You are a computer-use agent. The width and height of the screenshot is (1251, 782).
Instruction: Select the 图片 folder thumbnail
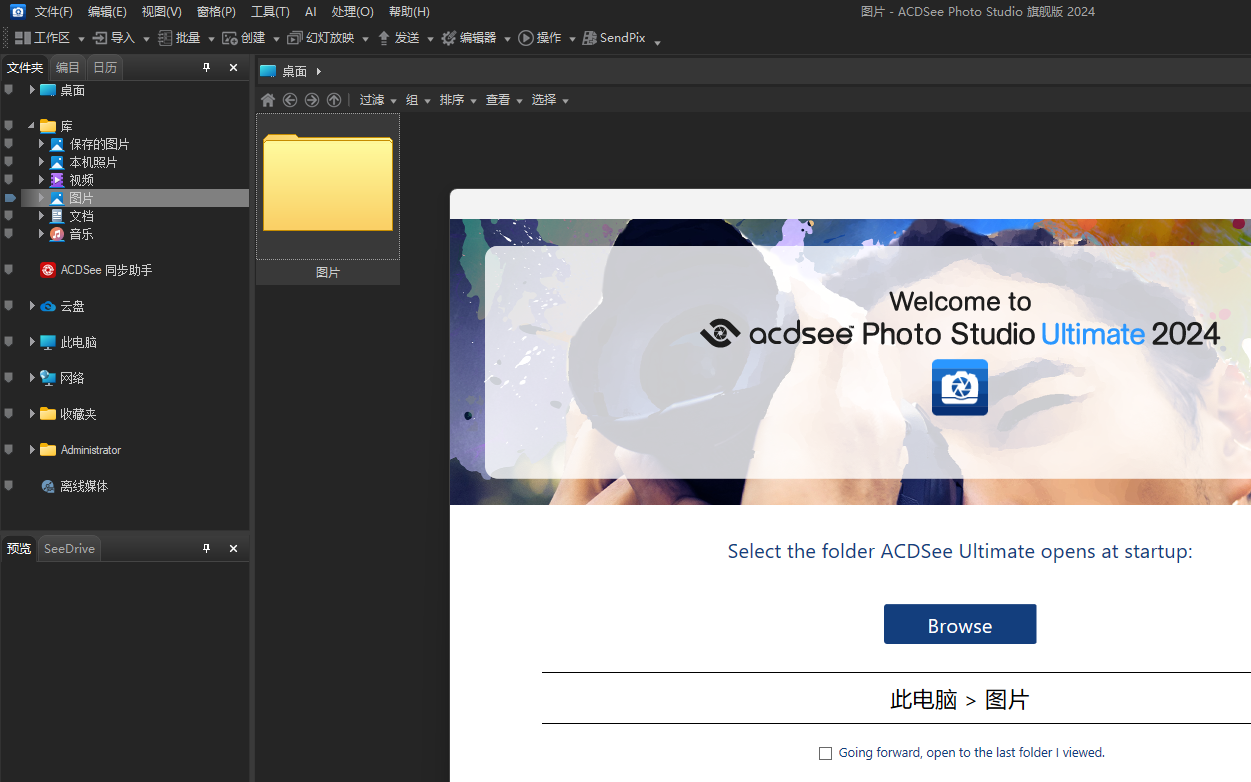328,199
